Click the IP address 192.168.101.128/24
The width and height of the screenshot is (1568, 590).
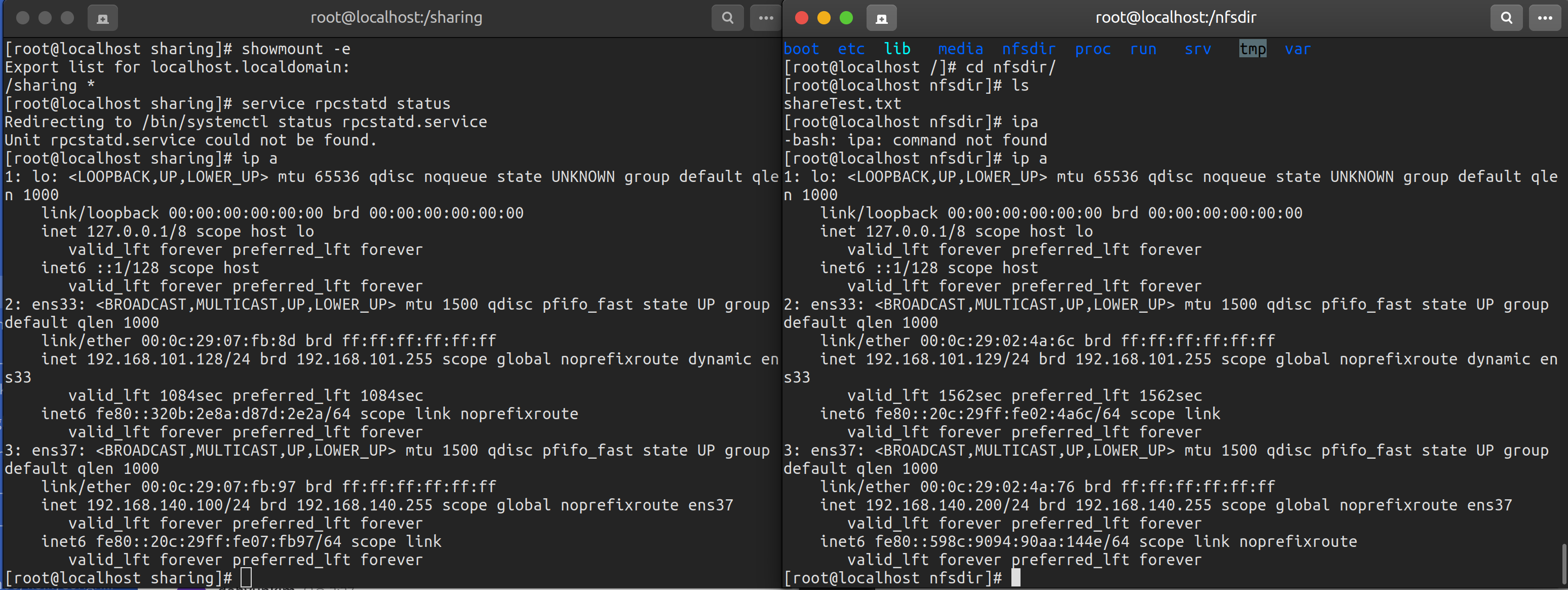click(169, 359)
